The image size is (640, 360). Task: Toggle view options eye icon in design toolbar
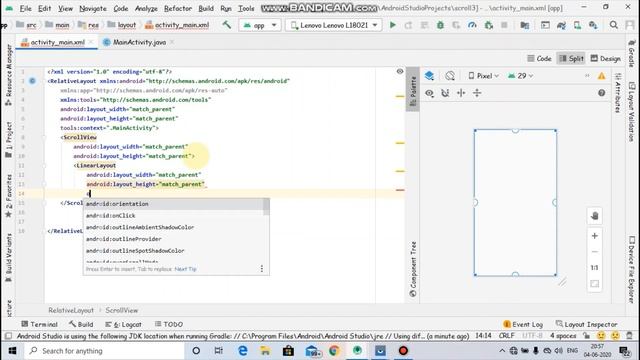click(429, 93)
